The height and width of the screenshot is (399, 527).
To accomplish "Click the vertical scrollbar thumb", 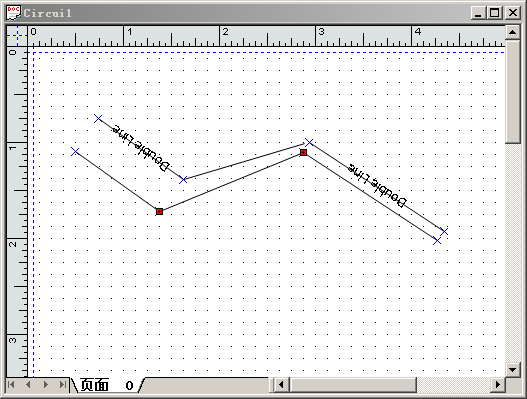I will [x=513, y=92].
